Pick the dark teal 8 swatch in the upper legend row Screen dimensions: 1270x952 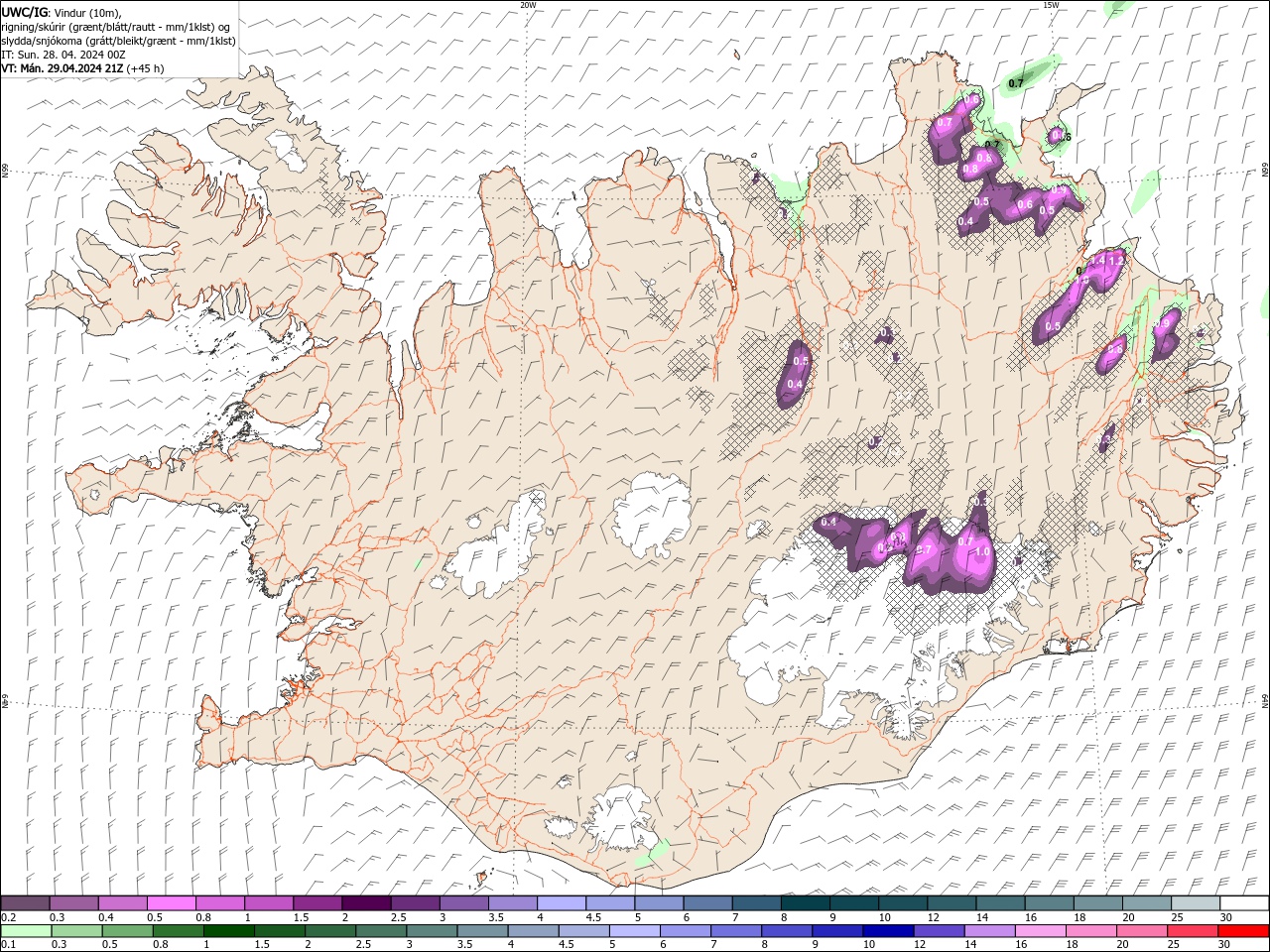point(805,903)
